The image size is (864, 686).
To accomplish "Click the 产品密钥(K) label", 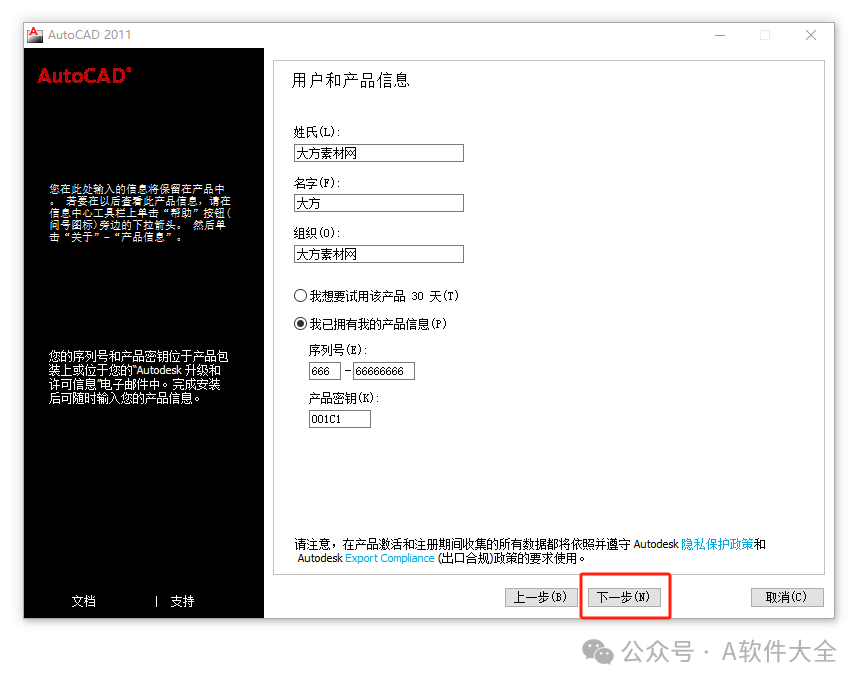I will [344, 398].
